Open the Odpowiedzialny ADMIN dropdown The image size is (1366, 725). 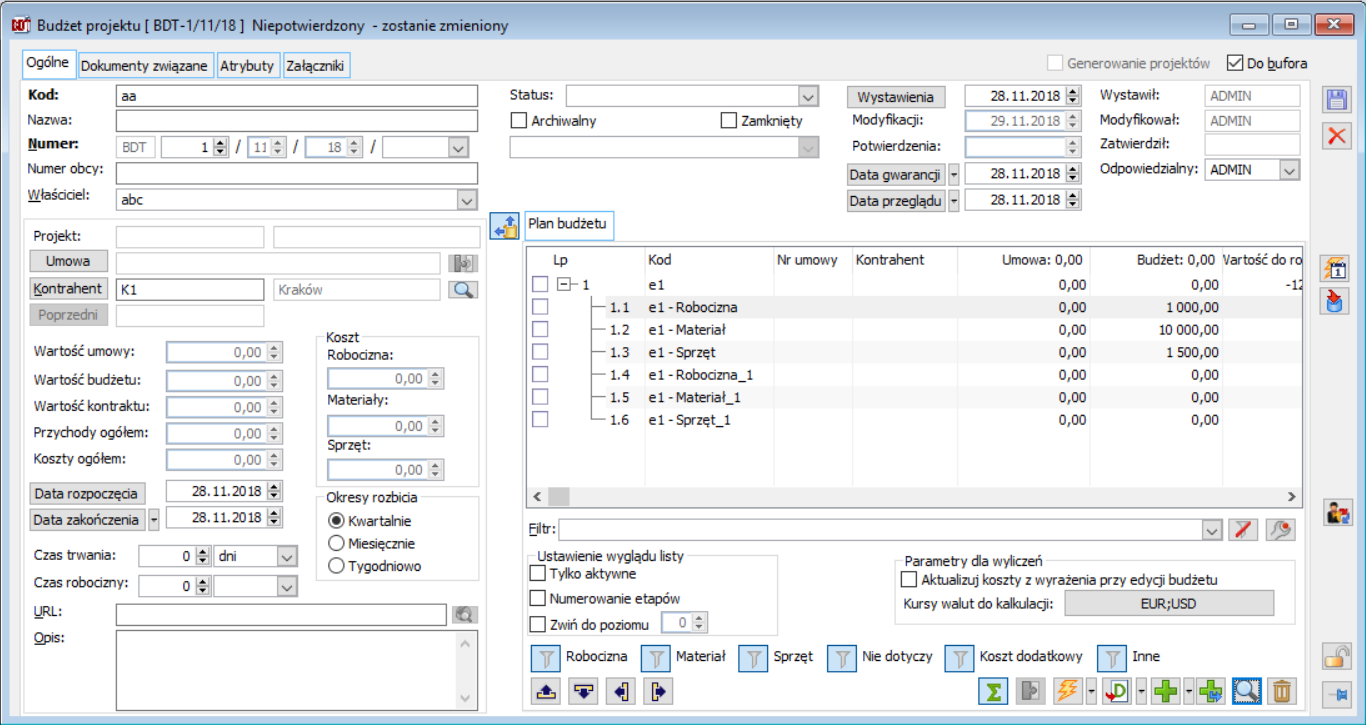(1289, 170)
